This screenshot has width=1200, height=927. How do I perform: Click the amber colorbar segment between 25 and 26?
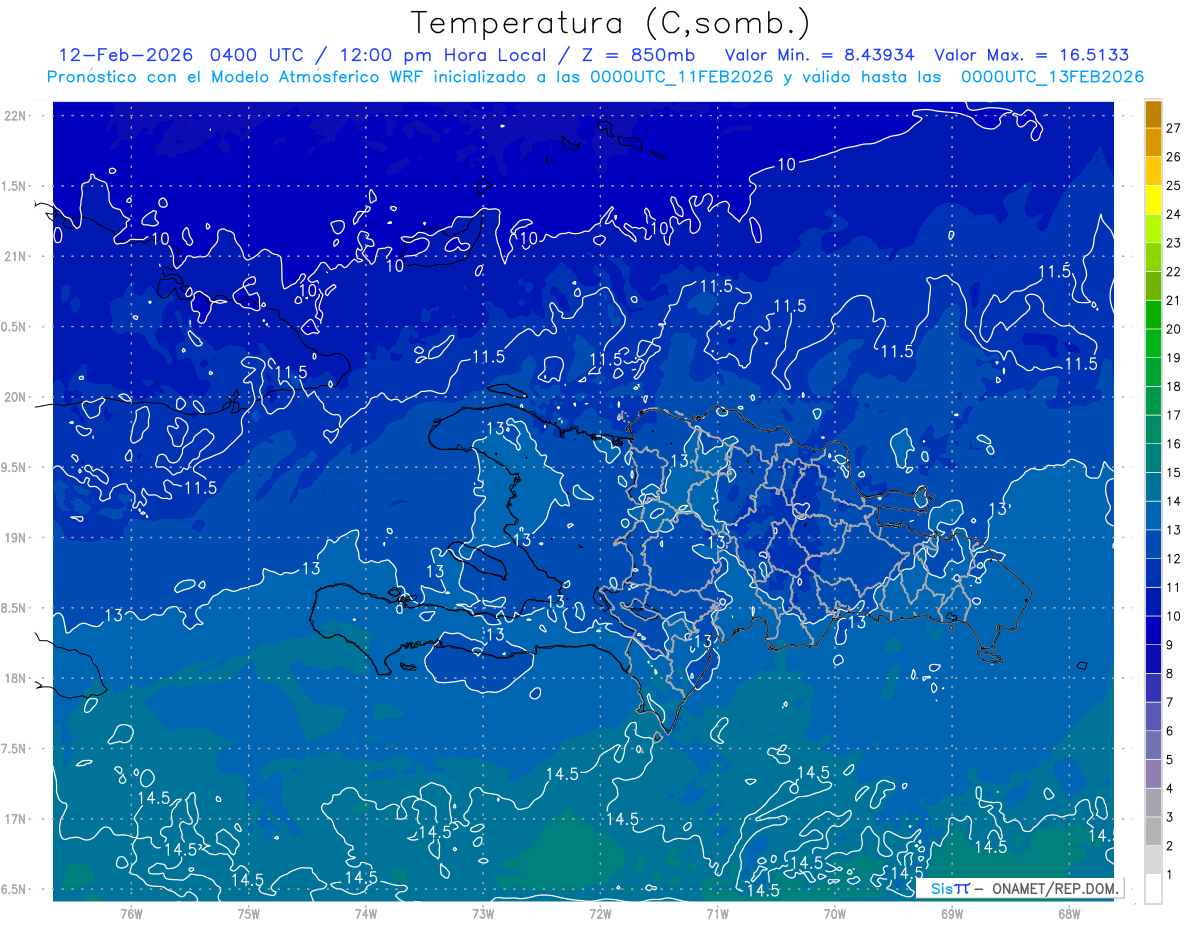(1153, 172)
